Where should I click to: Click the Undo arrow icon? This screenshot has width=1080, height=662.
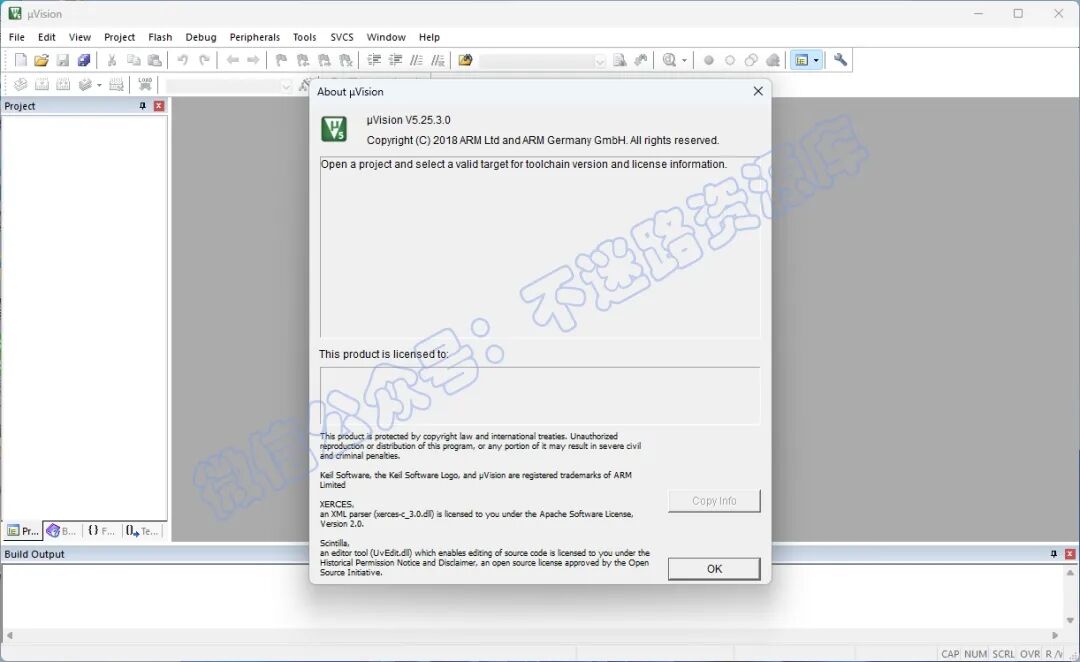183,61
